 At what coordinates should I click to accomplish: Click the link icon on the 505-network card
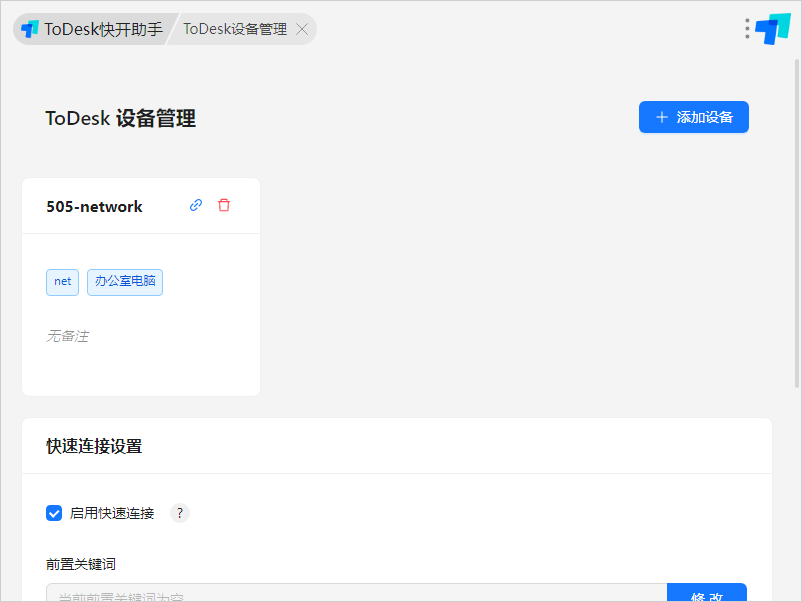[196, 205]
